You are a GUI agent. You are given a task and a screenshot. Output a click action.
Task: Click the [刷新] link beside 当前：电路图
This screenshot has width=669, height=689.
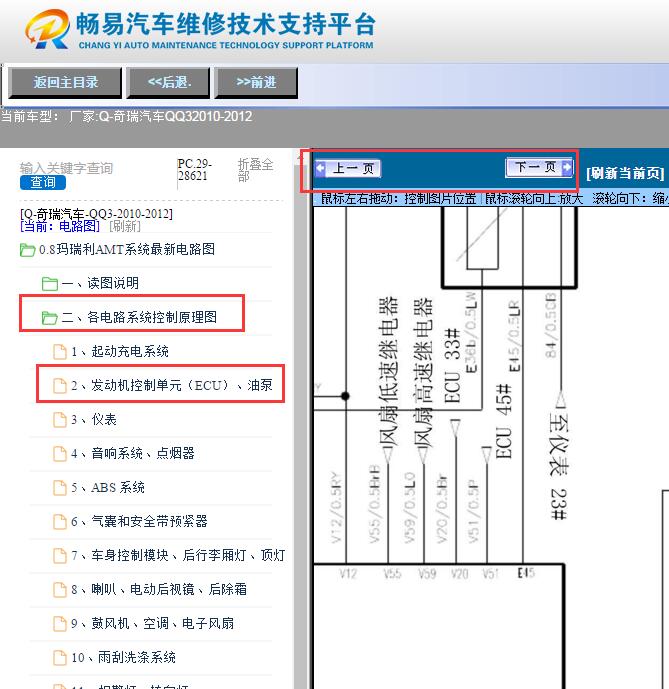pyautogui.click(x=125, y=226)
